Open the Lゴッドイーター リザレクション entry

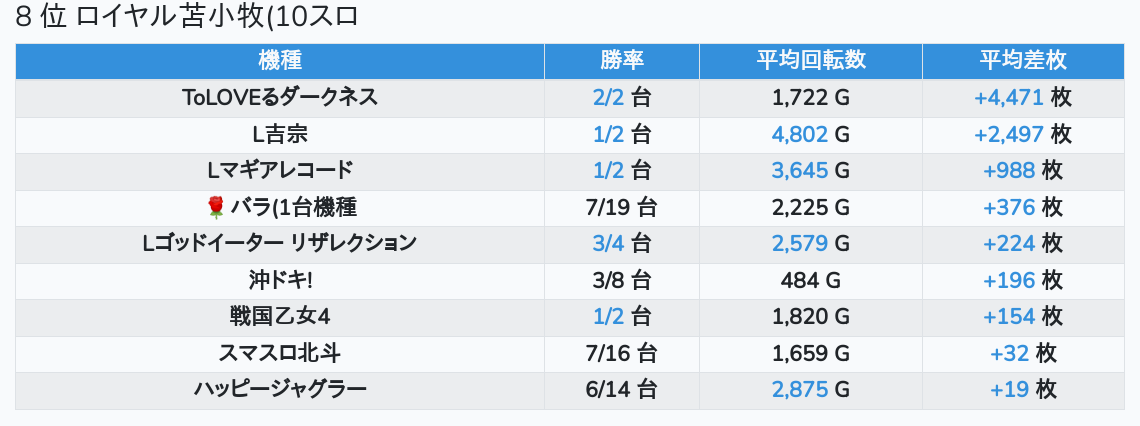click(x=280, y=244)
